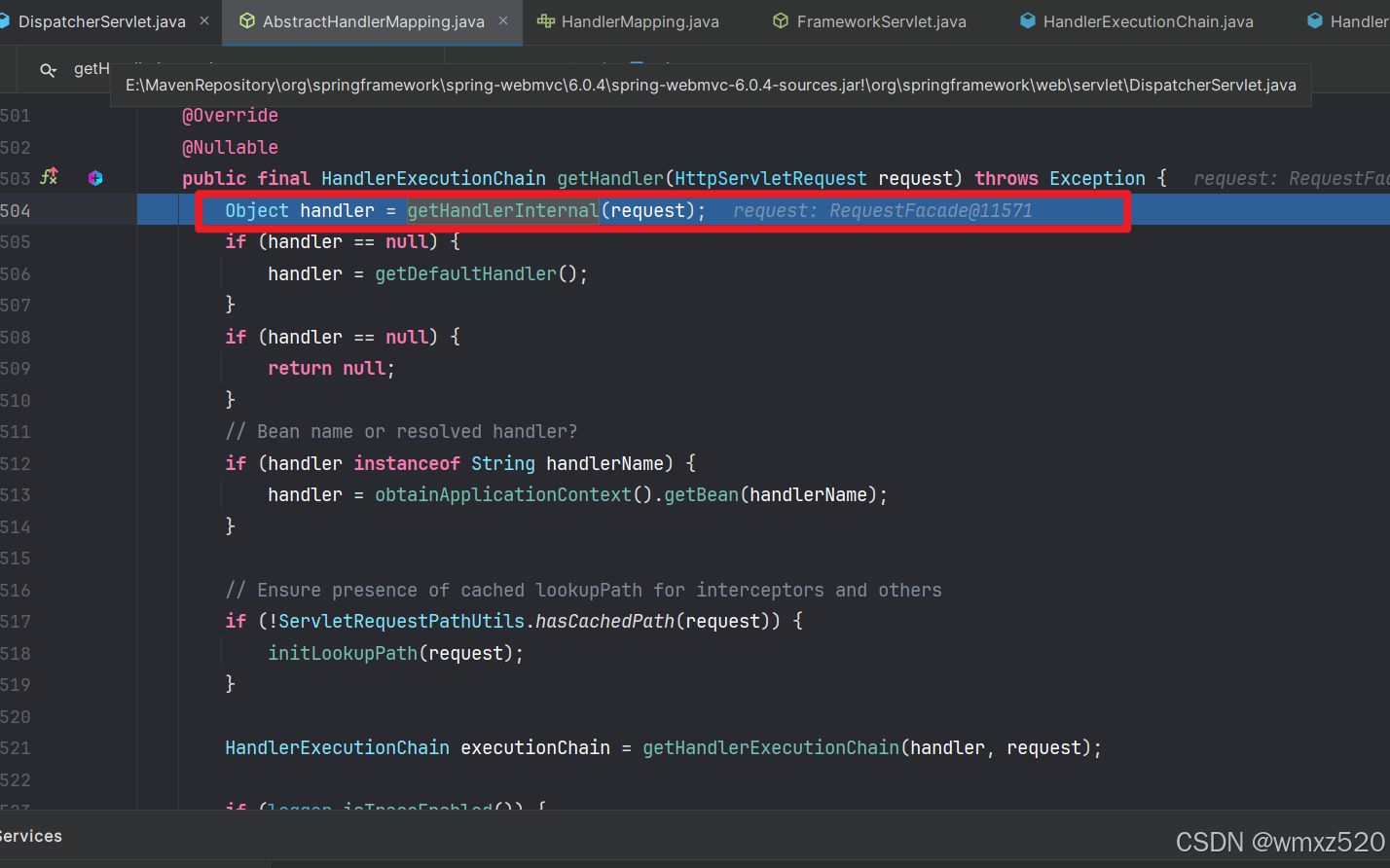Viewport: 1390px width, 868px height.
Task: Click the AbstractHandlerMapping.java class file icon
Action: tap(247, 20)
